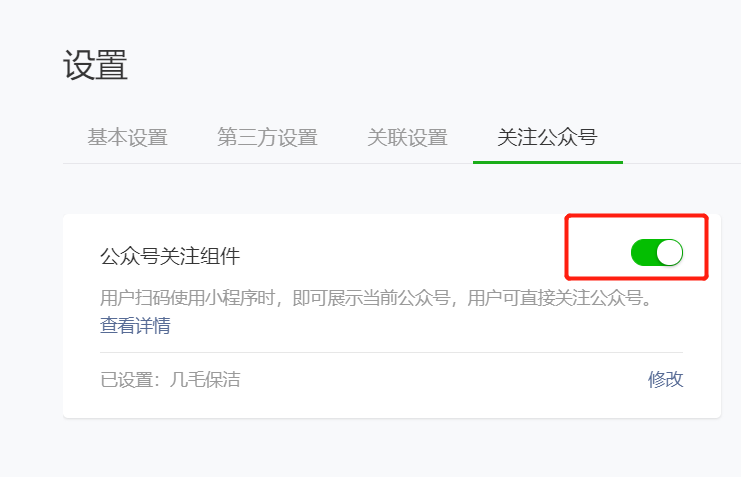Click the 已设置 status label
Screen dimensions: 741x477
point(126,379)
